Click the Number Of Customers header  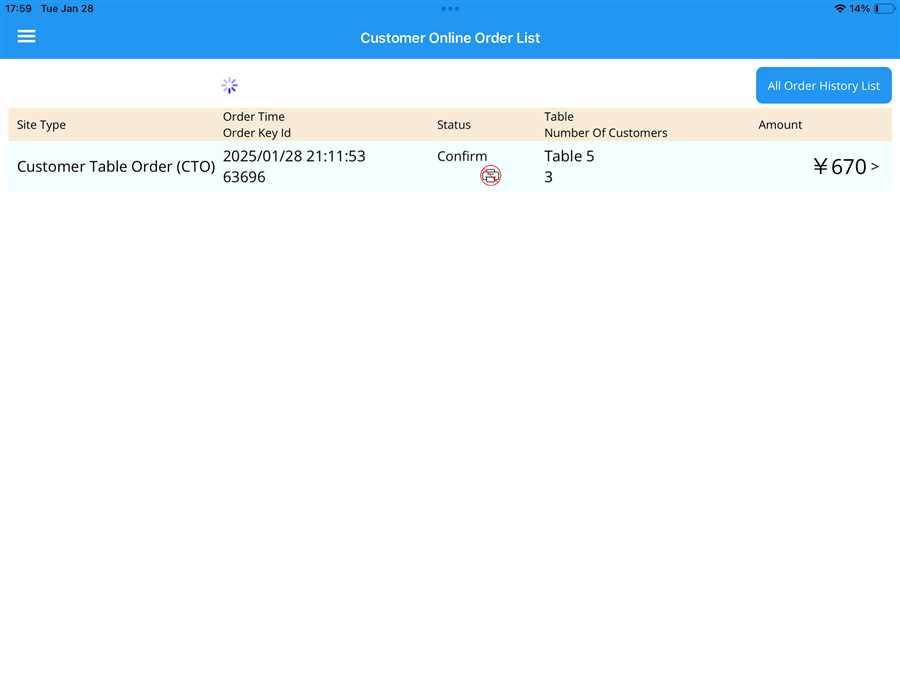point(605,133)
